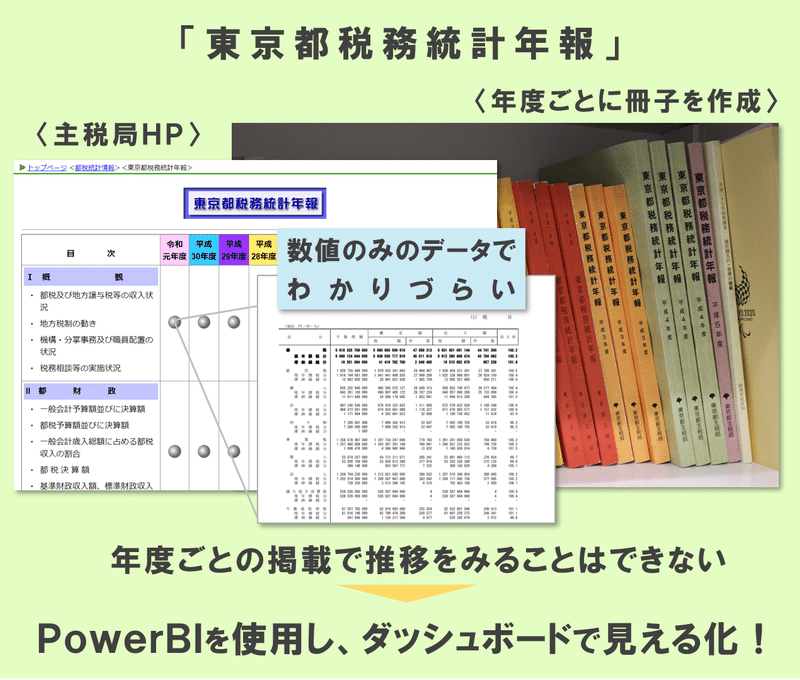This screenshot has width=800, height=680.
Task: Click the green arrow before トップページ
Action: [22, 167]
